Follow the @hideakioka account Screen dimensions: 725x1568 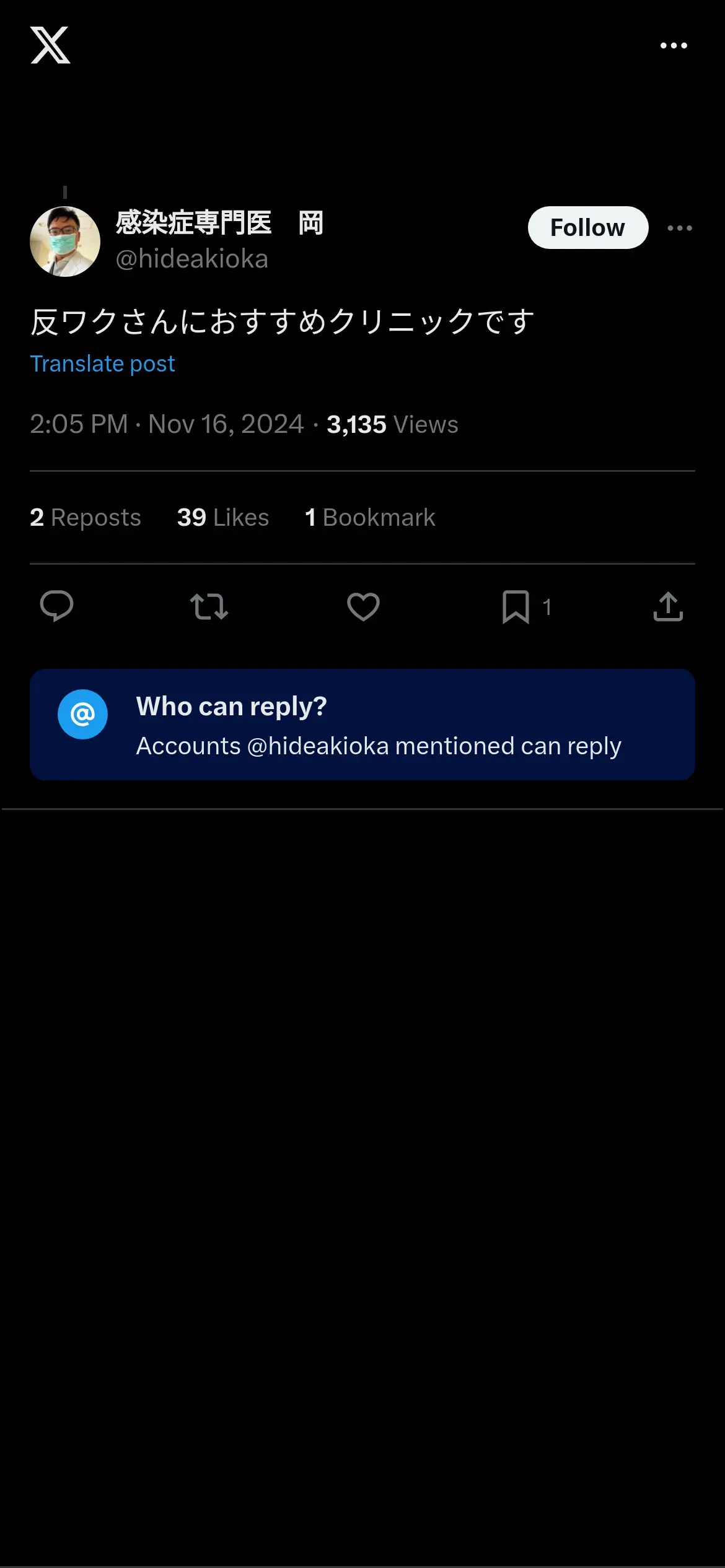(x=587, y=228)
